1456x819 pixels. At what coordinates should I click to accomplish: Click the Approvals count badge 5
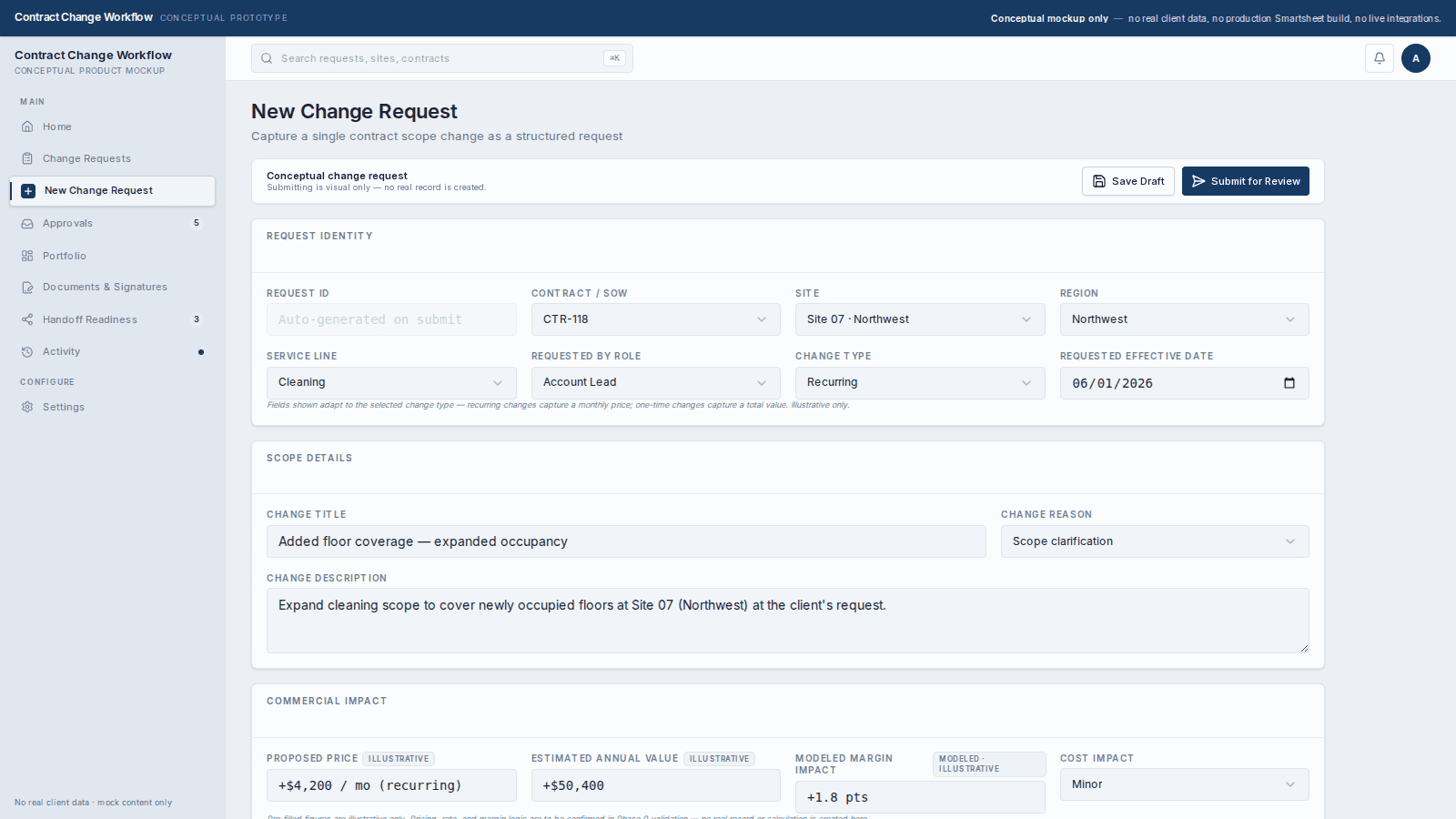click(197, 223)
